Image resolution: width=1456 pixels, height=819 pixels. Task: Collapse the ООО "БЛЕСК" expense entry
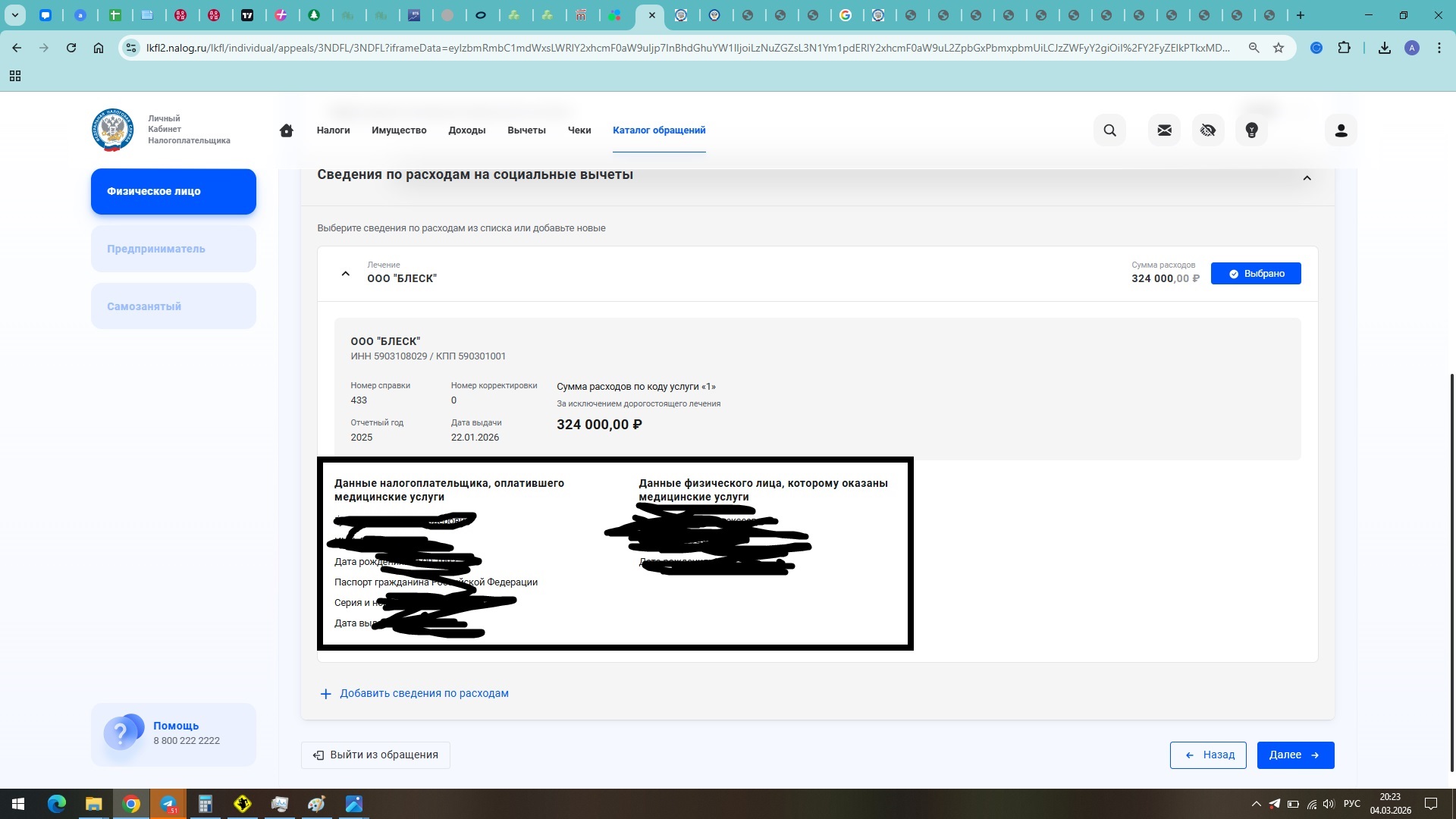pyautogui.click(x=346, y=274)
